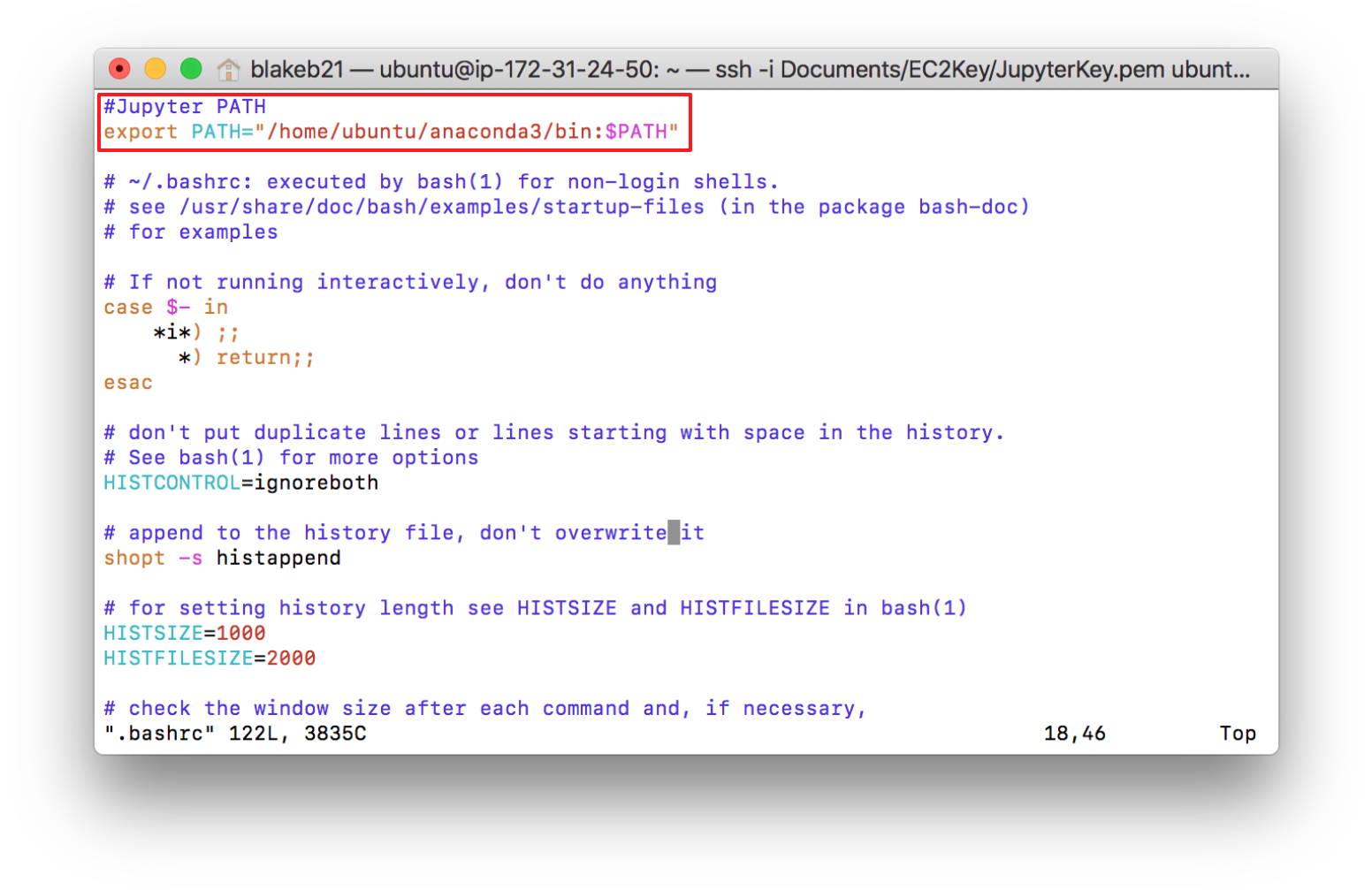Click the '# append to the history file' comment

(x=404, y=533)
